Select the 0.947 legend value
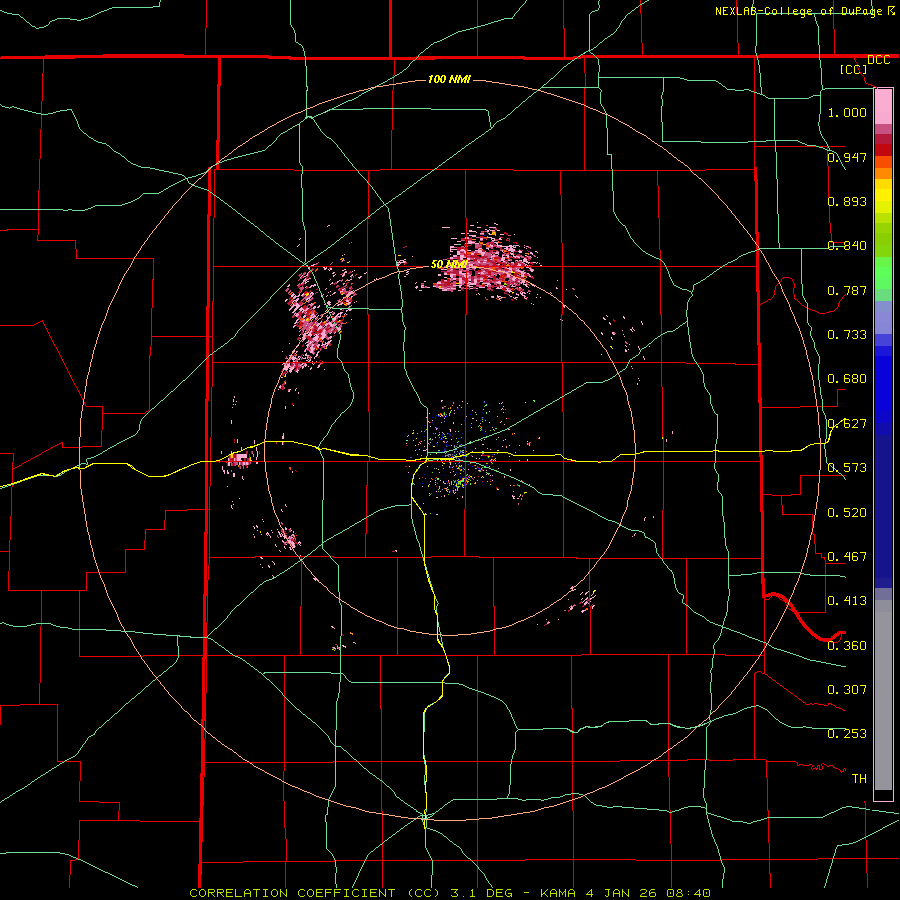Image resolution: width=900 pixels, height=900 pixels. tap(847, 157)
